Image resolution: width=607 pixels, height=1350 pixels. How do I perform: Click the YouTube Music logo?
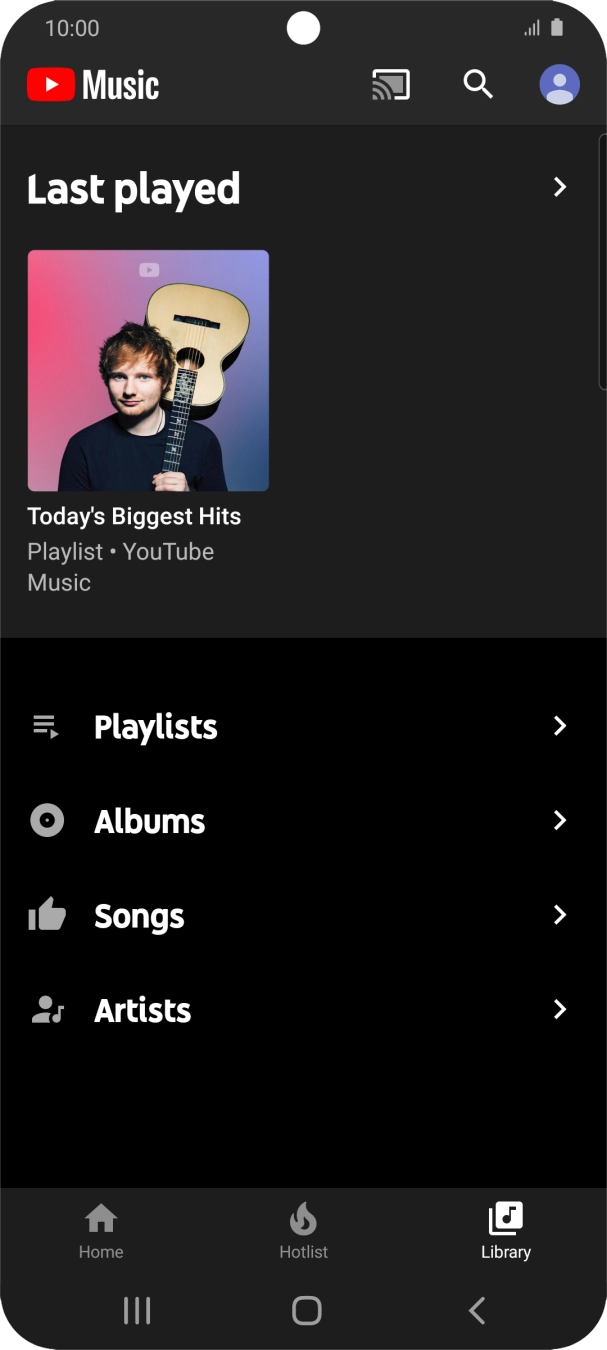pyautogui.click(x=92, y=84)
